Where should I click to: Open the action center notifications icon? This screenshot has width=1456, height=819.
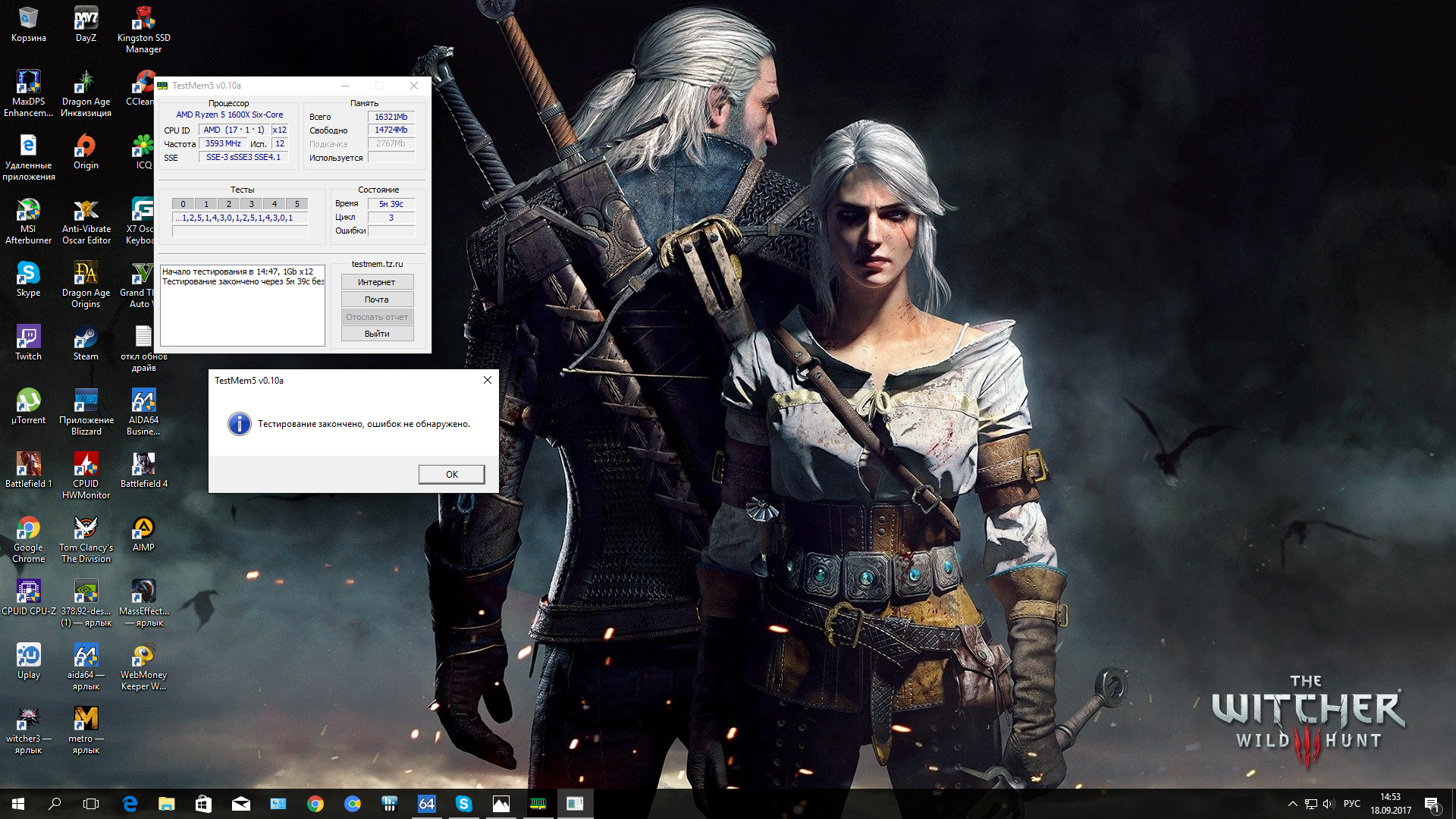1432,804
